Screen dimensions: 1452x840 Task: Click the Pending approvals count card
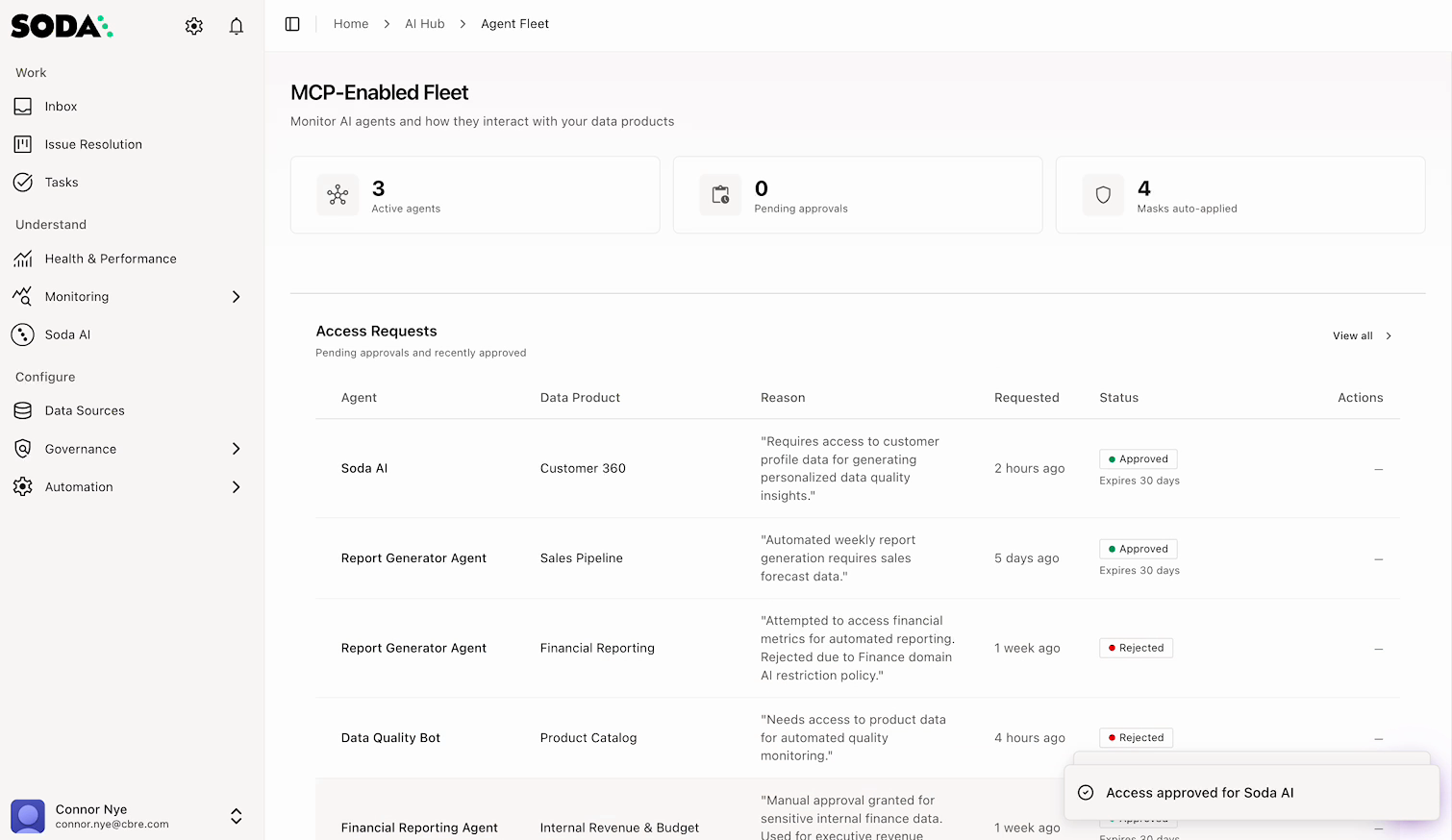(858, 195)
